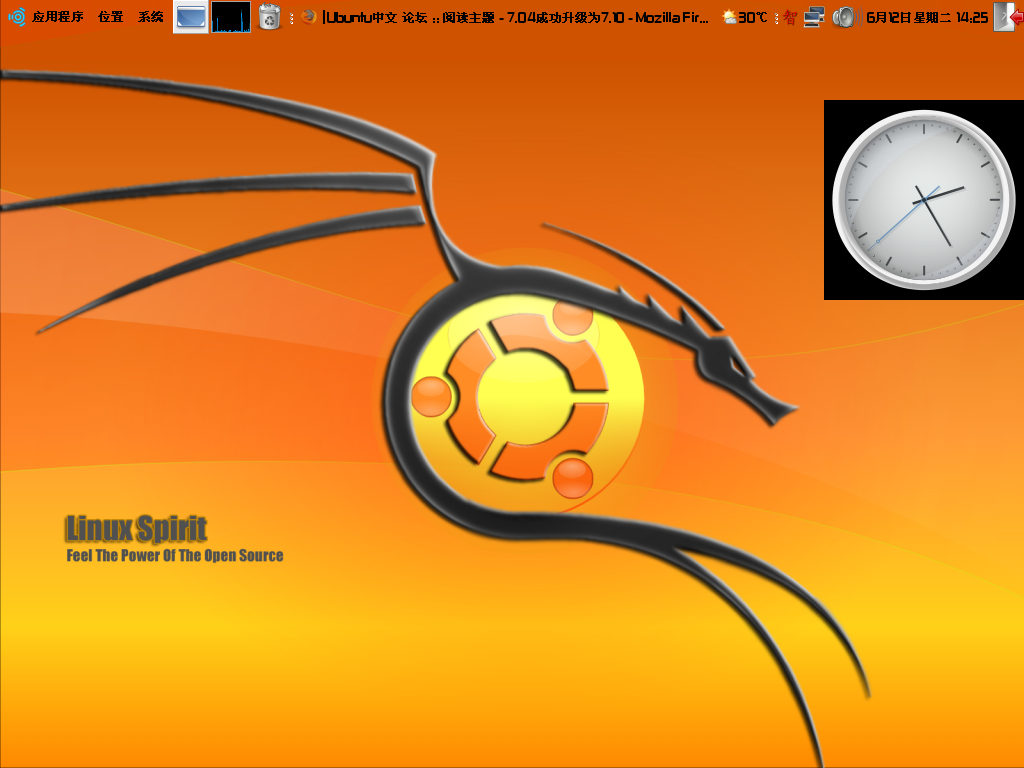Open the network monitor computers icon
The width and height of the screenshot is (1024, 768).
814,17
